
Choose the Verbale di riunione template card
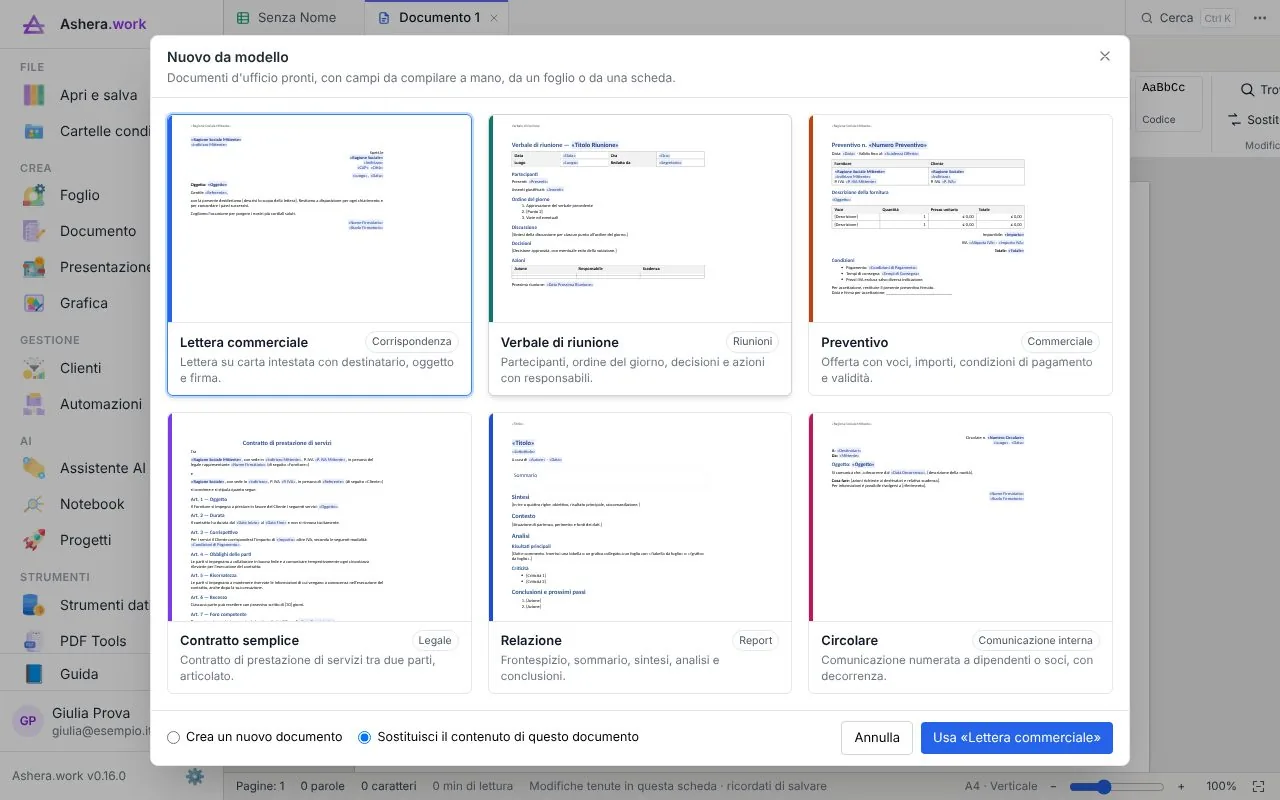coord(640,255)
